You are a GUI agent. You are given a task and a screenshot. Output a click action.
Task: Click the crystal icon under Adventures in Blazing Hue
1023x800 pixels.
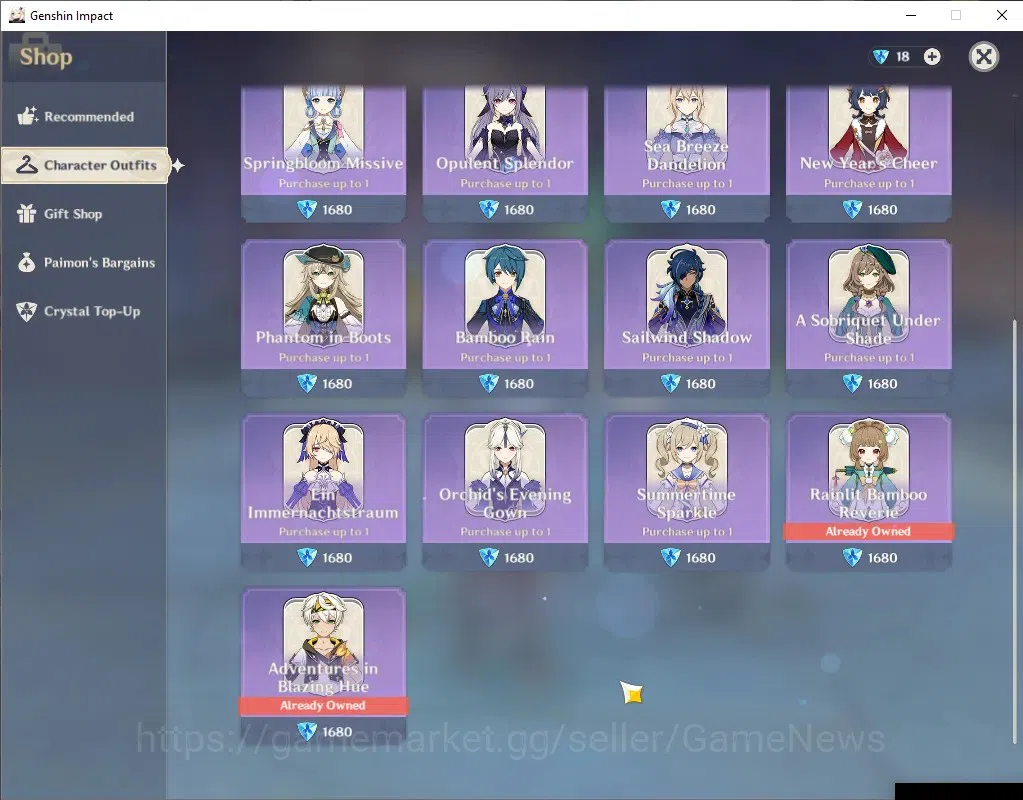point(307,731)
